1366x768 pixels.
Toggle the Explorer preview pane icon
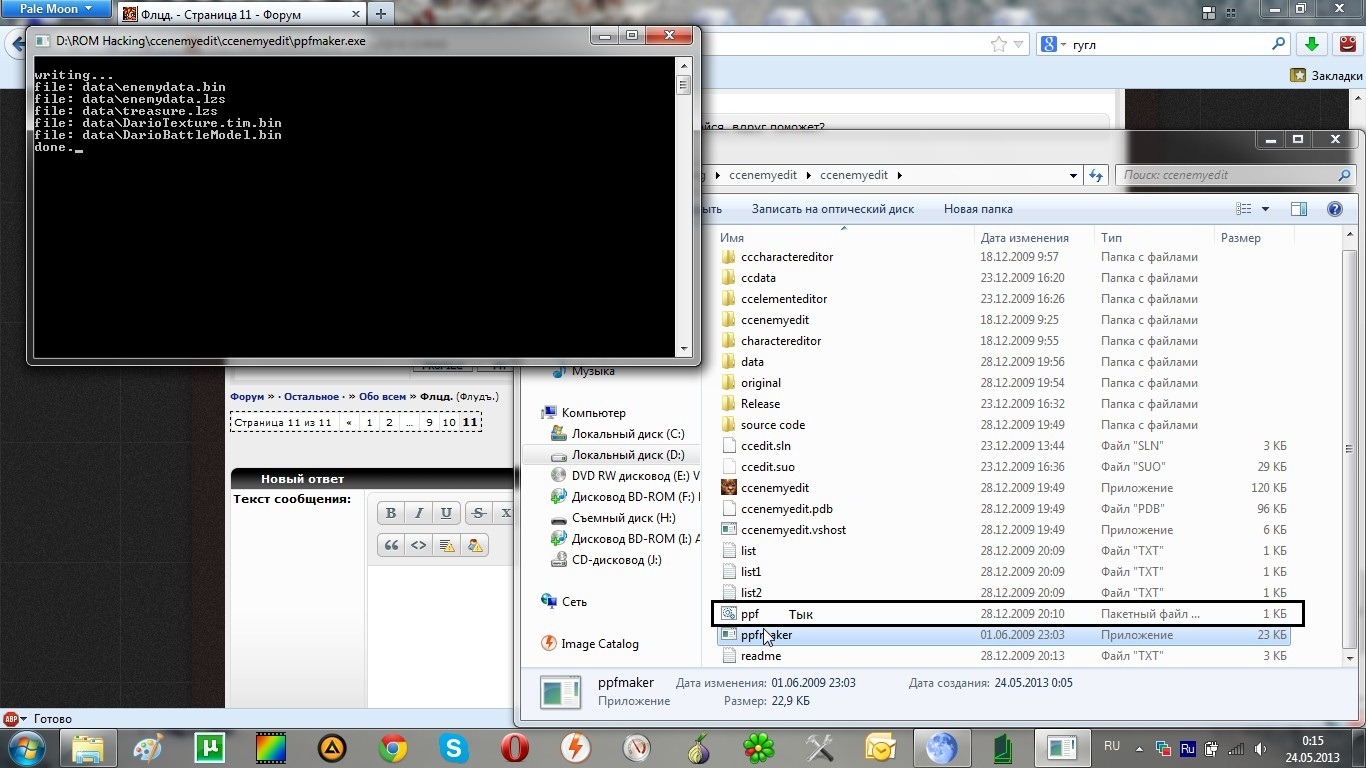point(1298,209)
